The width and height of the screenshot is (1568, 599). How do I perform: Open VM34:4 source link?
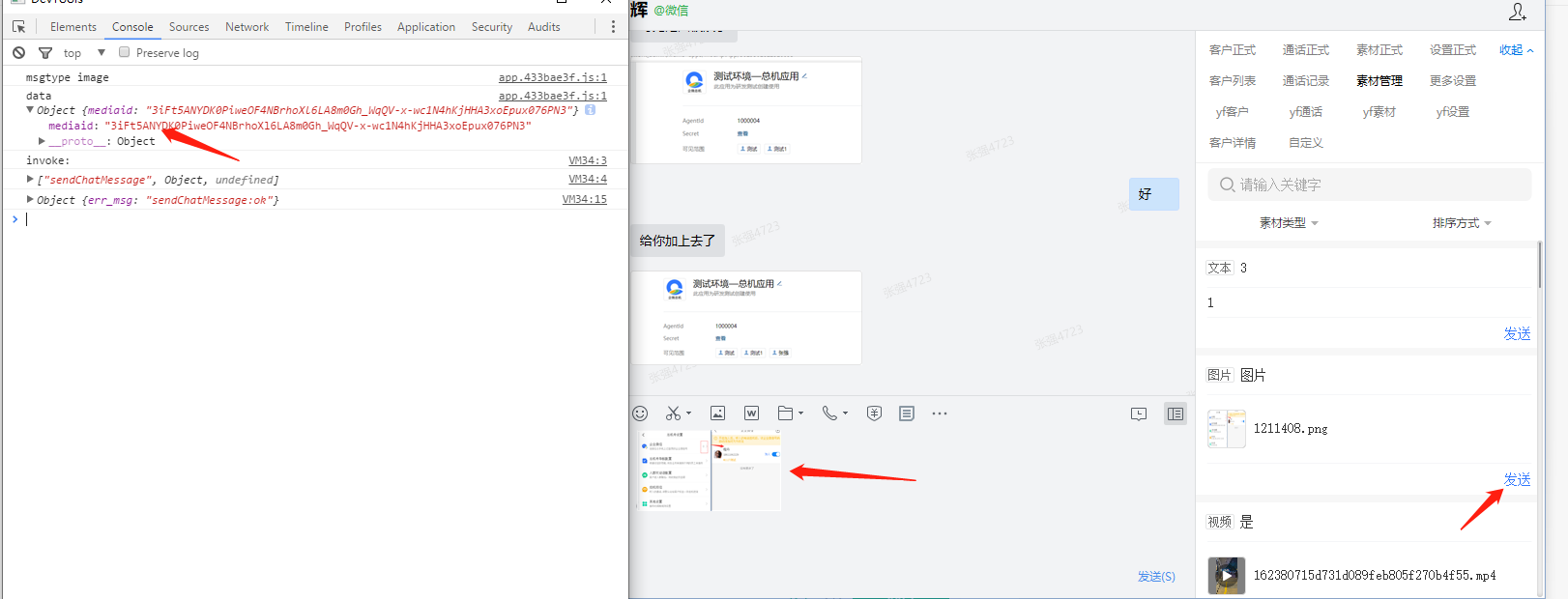[x=588, y=179]
